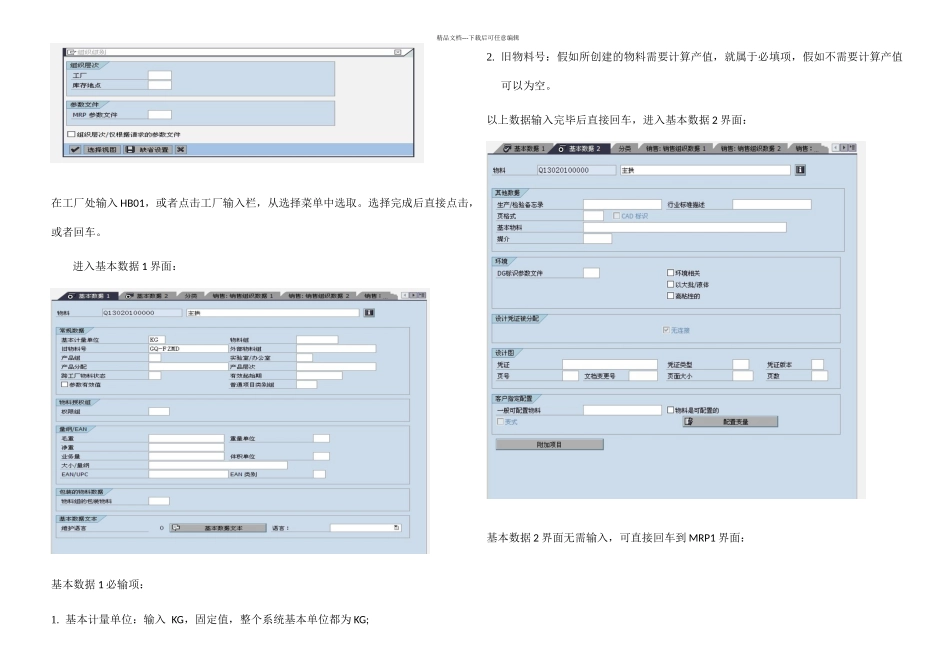Click the 旧物料号 input field

pyautogui.click(x=188, y=349)
